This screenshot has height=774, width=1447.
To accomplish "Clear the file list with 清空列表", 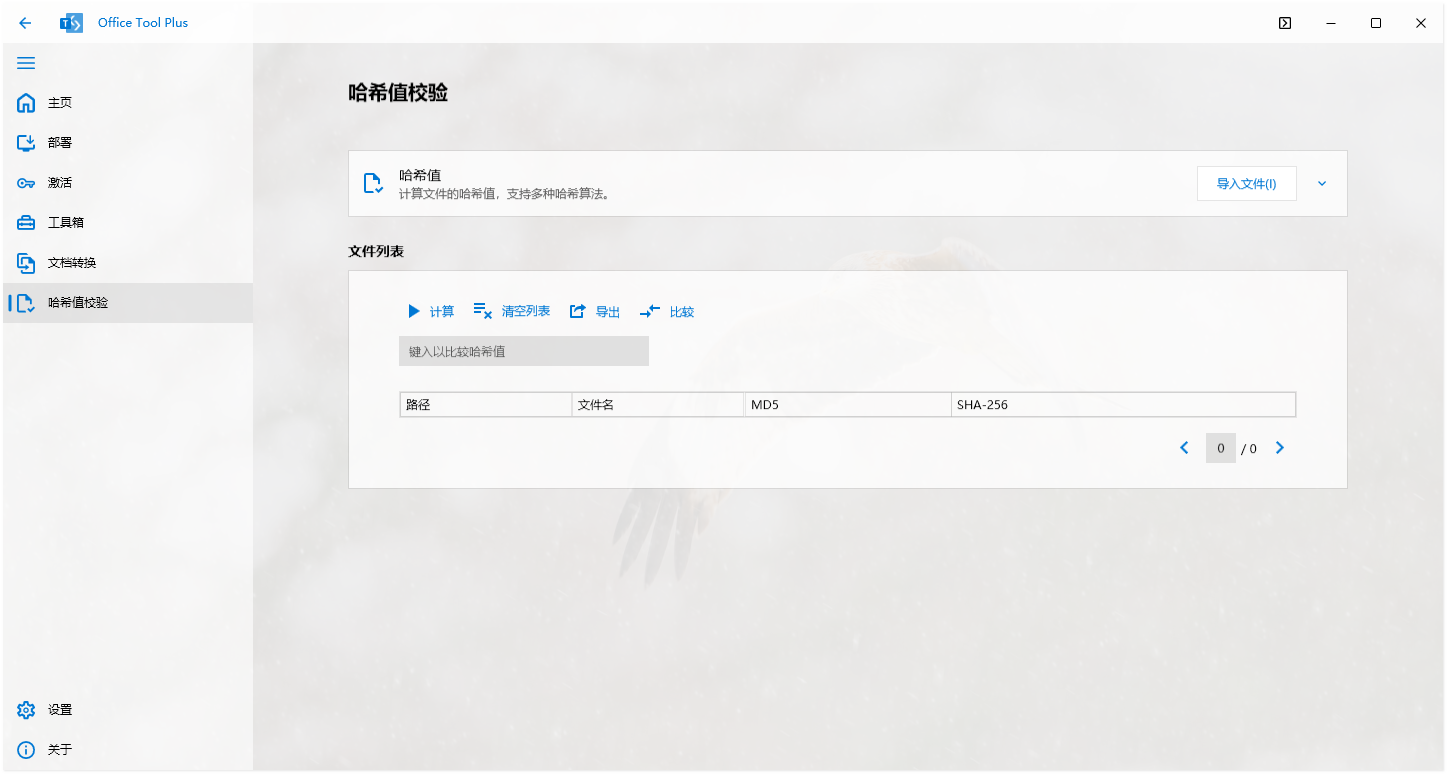I will [x=510, y=311].
